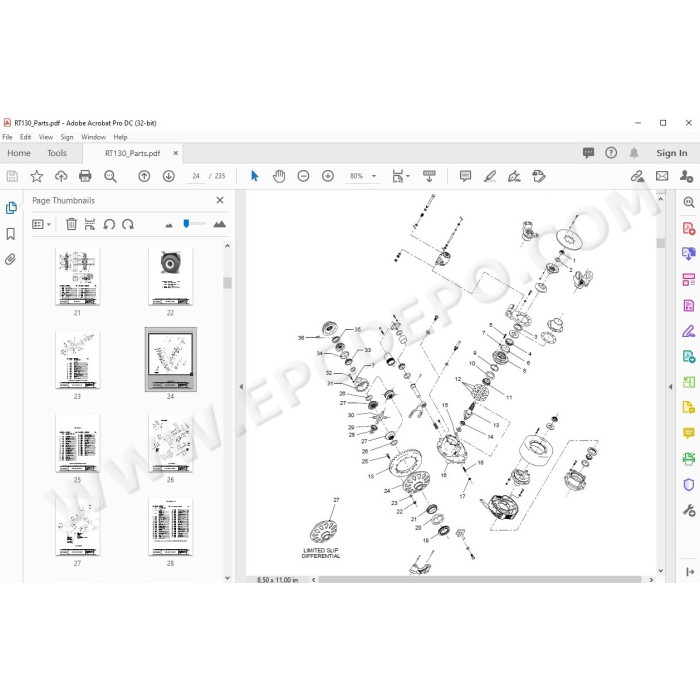The height and width of the screenshot is (700, 700).
Task: Upload the file with the cloud icon
Action: point(61,176)
